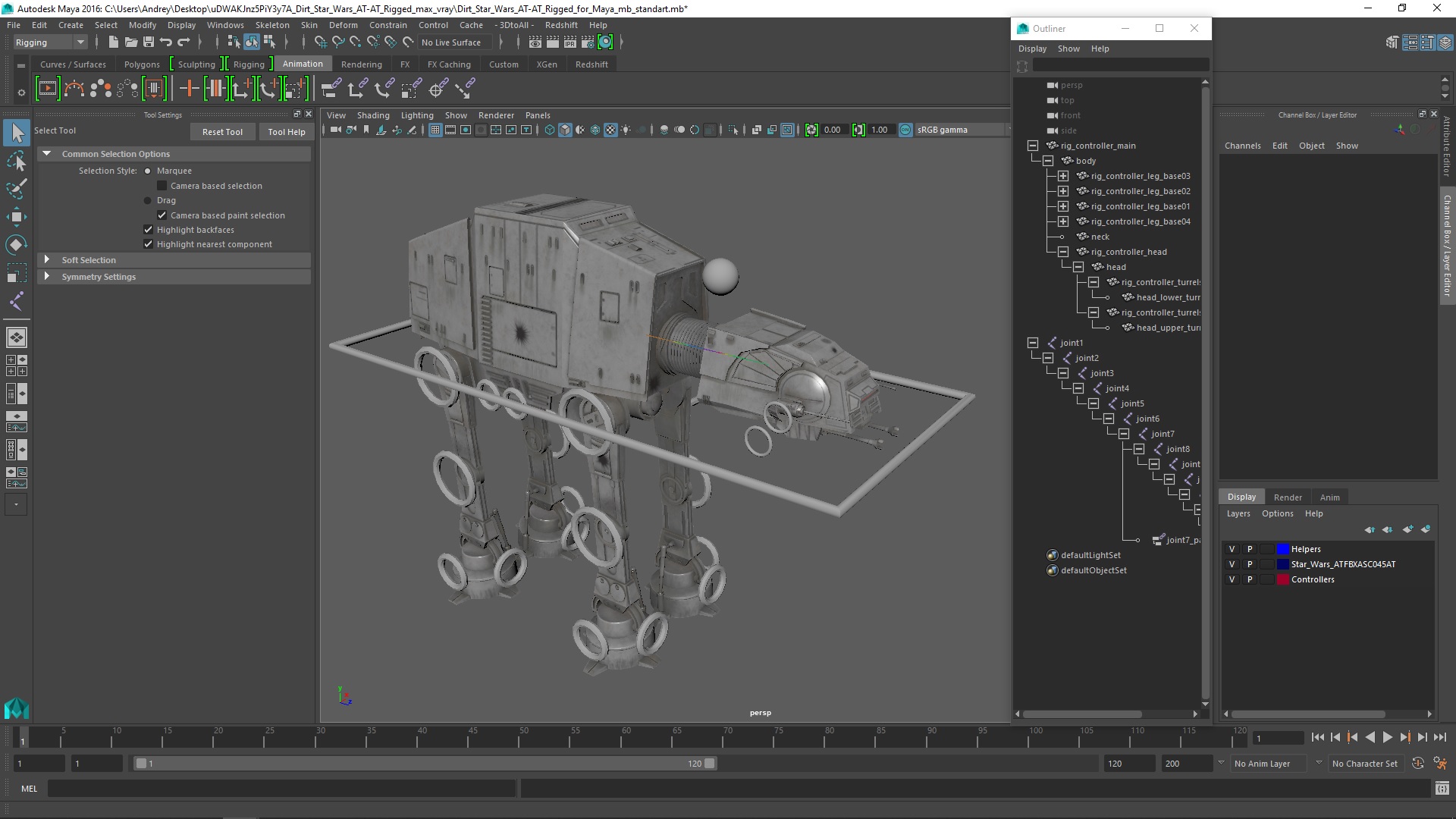This screenshot has width=1456, height=819.
Task: Click the wireframe shading cube icon
Action: pyautogui.click(x=549, y=130)
